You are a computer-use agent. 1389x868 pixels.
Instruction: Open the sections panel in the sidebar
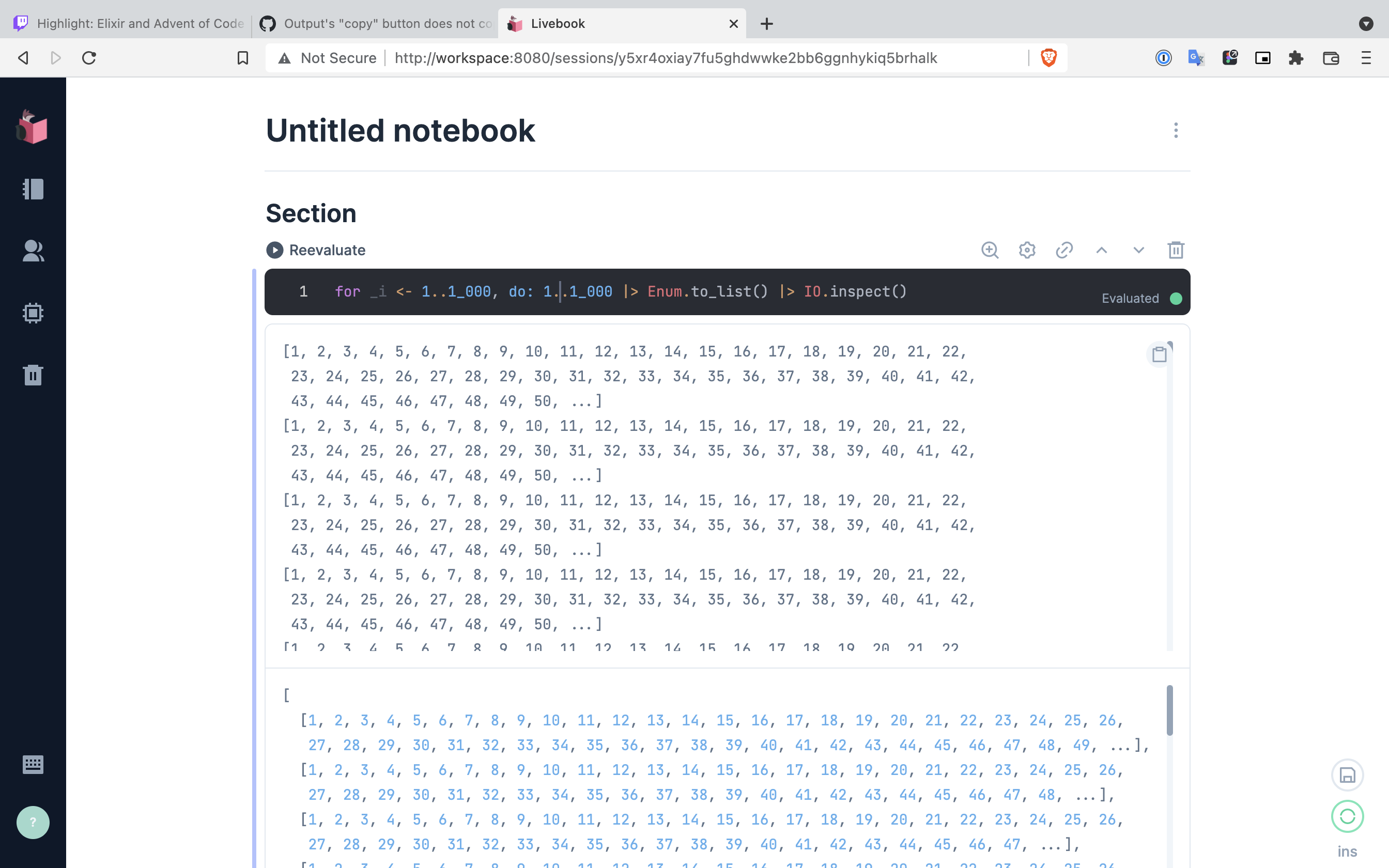(33, 190)
